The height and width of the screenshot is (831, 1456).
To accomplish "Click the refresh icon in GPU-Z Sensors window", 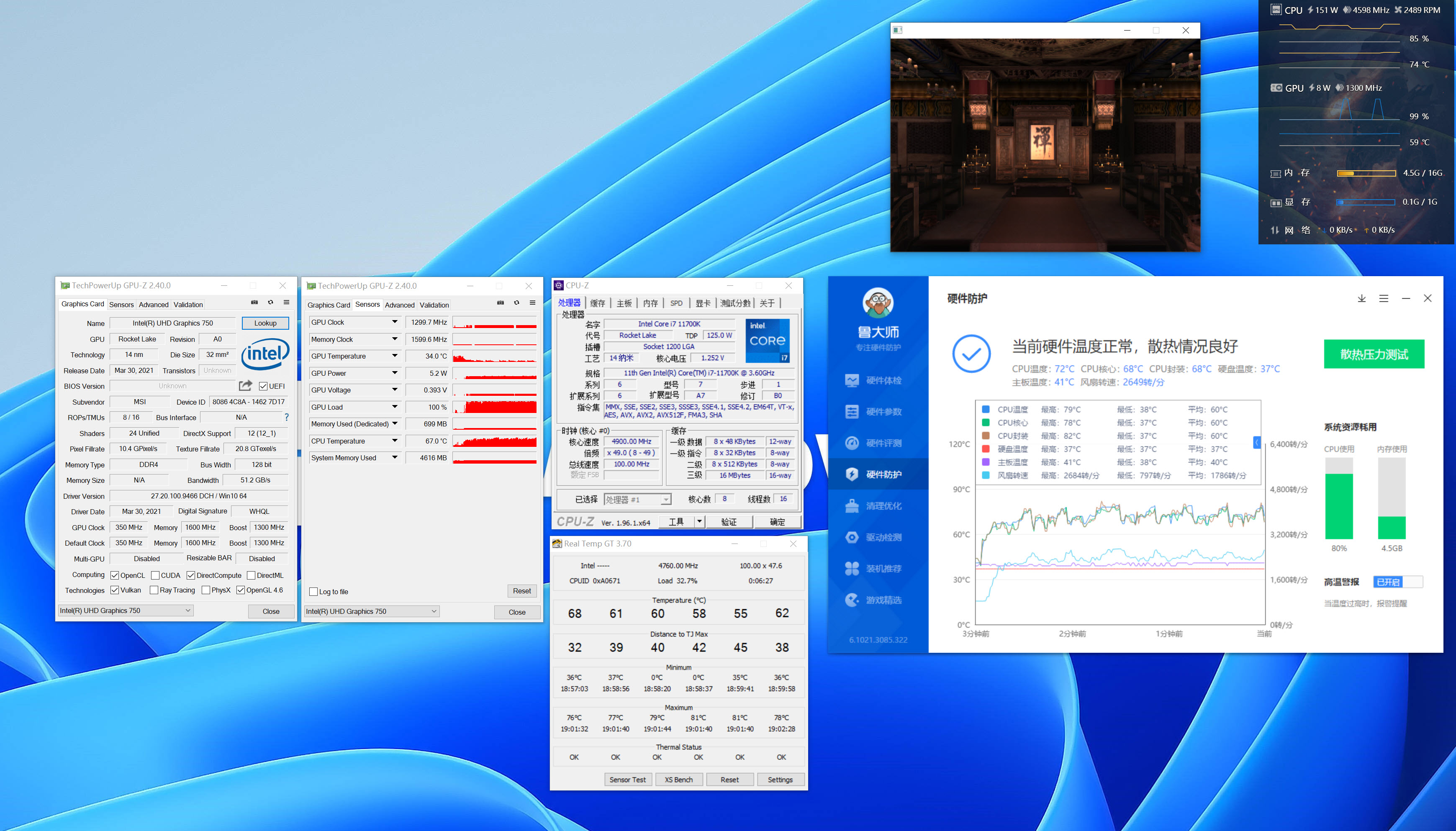I will click(516, 303).
